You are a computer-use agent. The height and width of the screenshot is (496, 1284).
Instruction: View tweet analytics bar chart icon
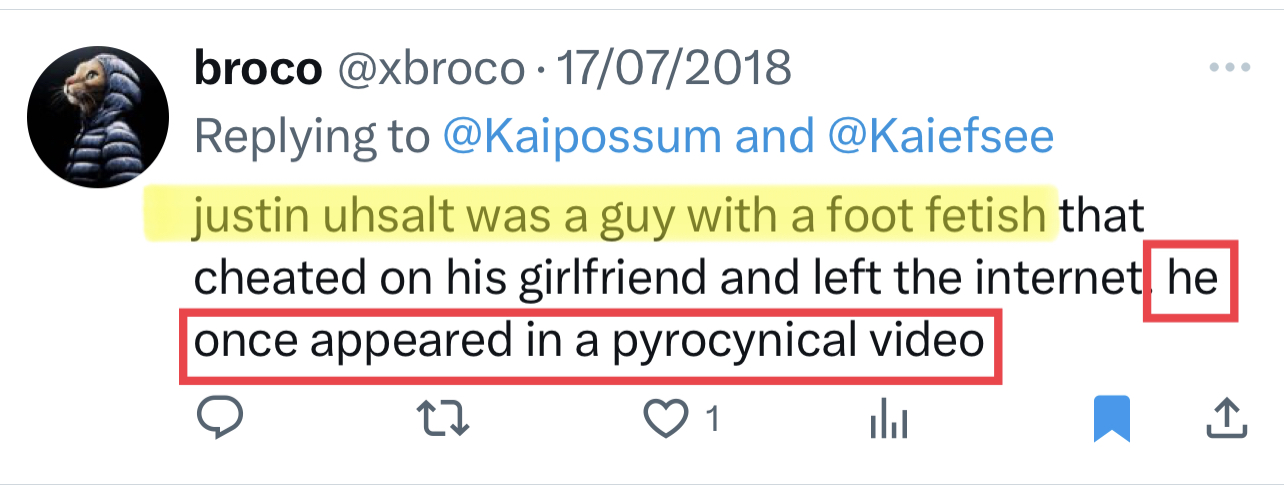(x=887, y=420)
